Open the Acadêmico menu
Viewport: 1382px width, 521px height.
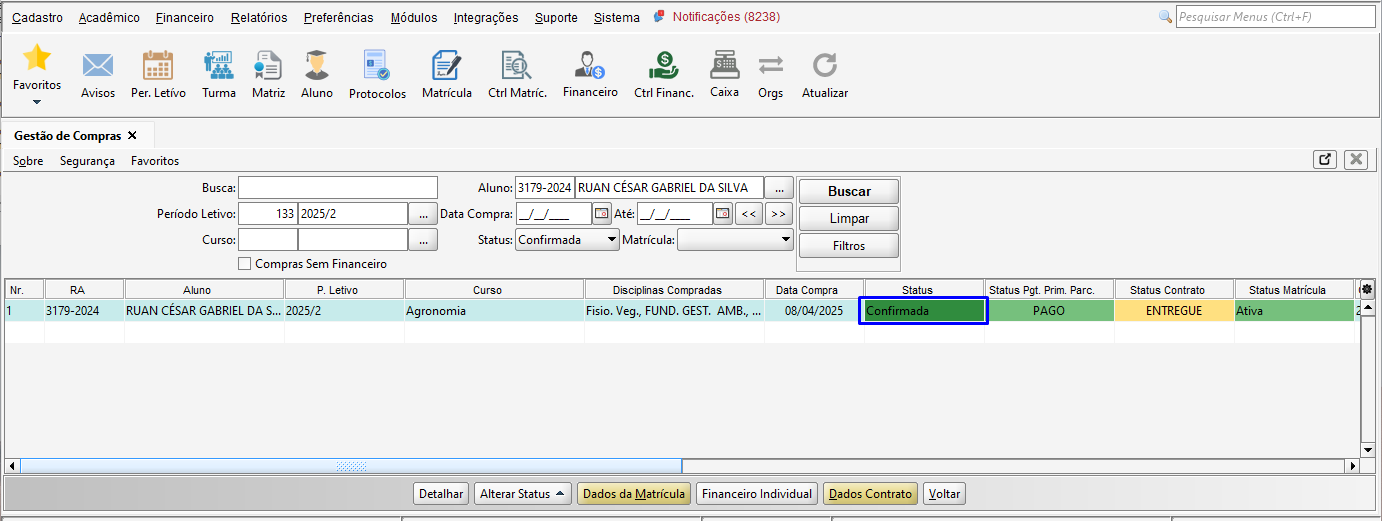(109, 17)
